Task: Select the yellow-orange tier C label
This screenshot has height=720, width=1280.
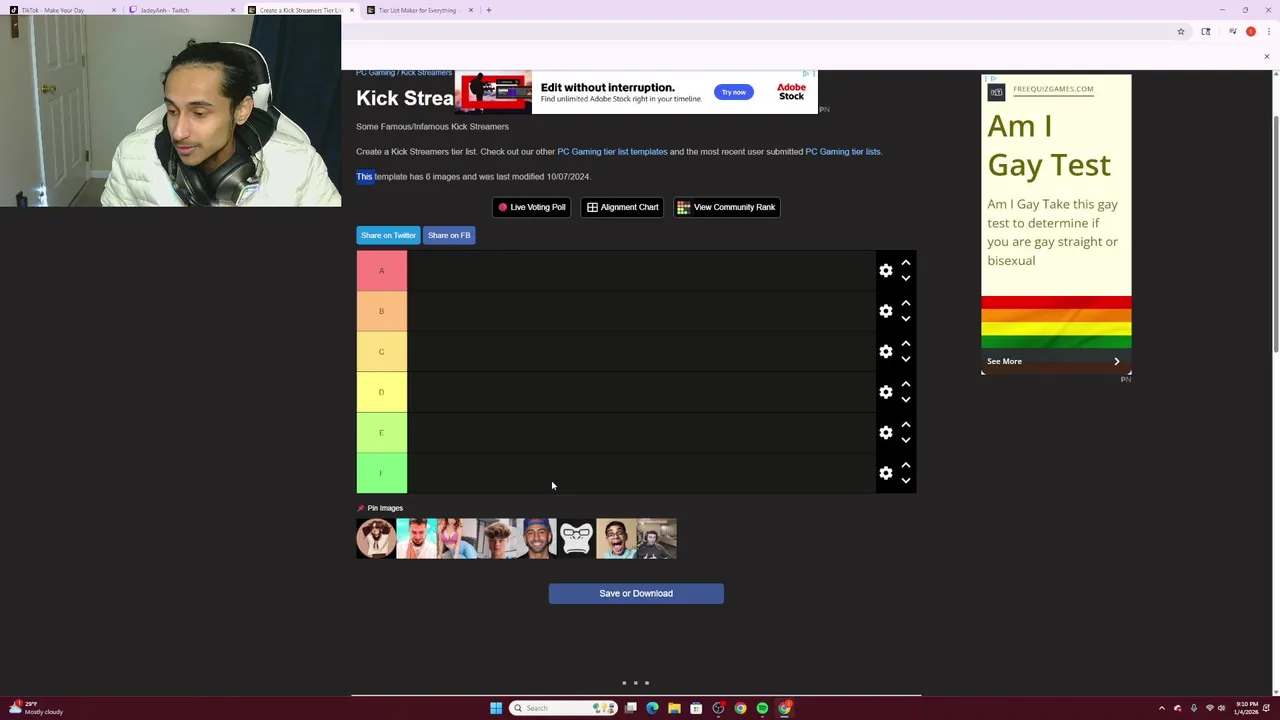Action: pyautogui.click(x=381, y=352)
